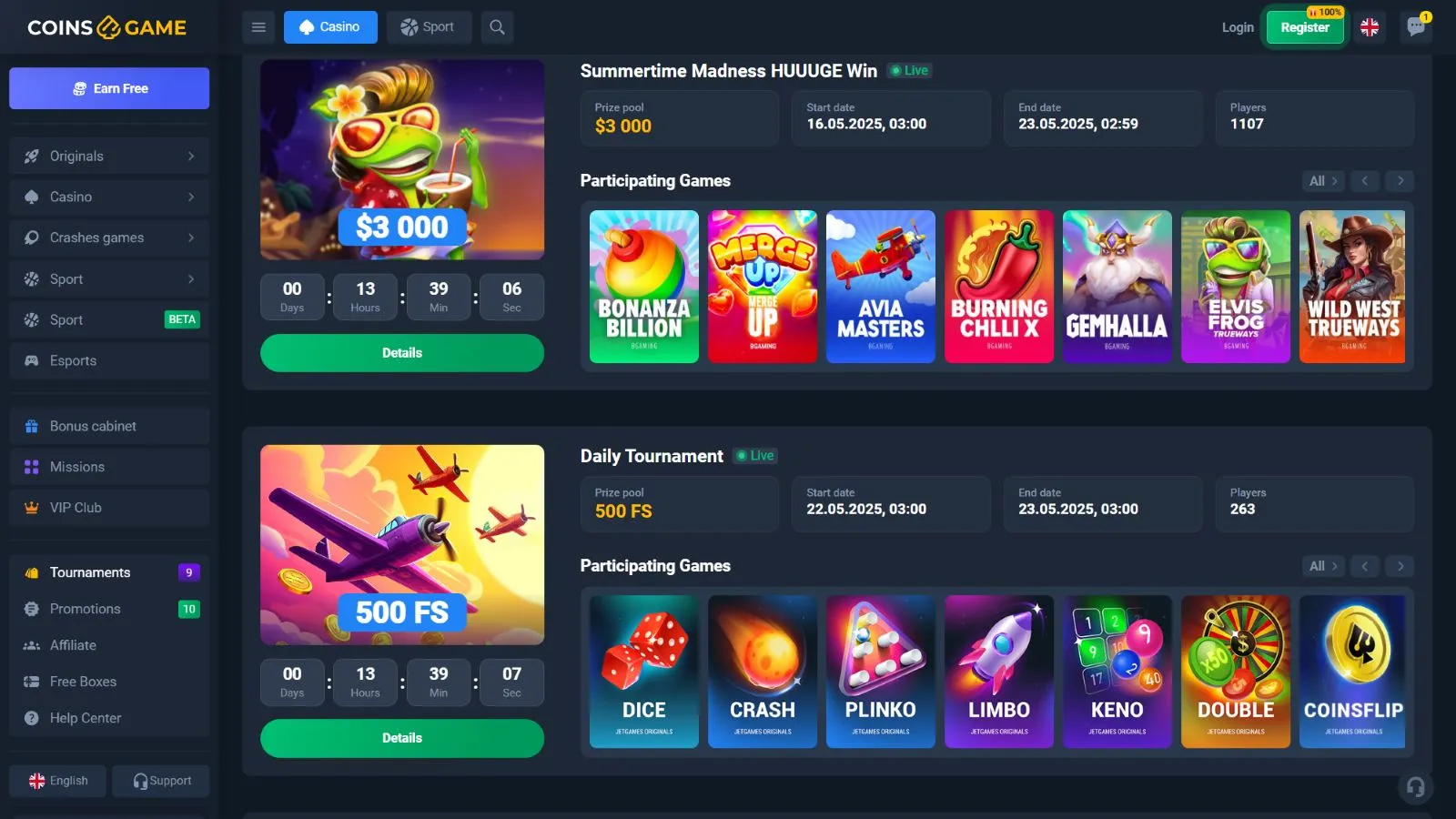Switch to the Sport top tab

(429, 27)
